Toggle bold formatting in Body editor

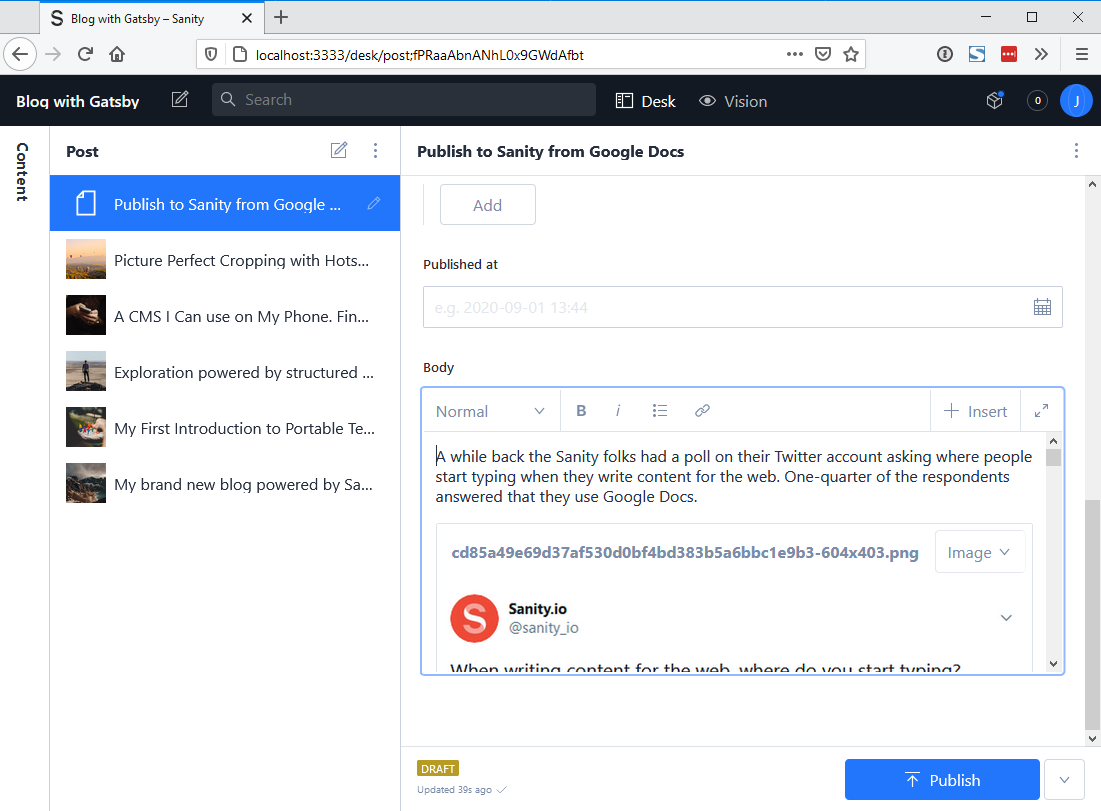[581, 411]
